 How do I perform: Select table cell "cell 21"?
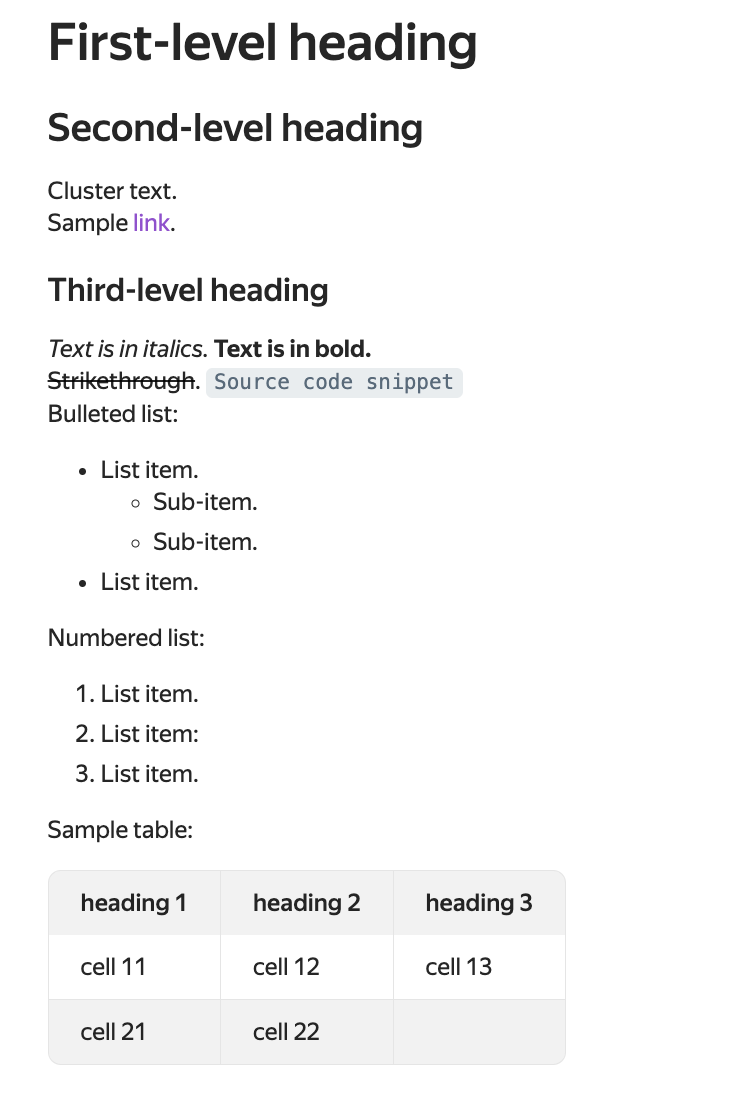point(113,1031)
